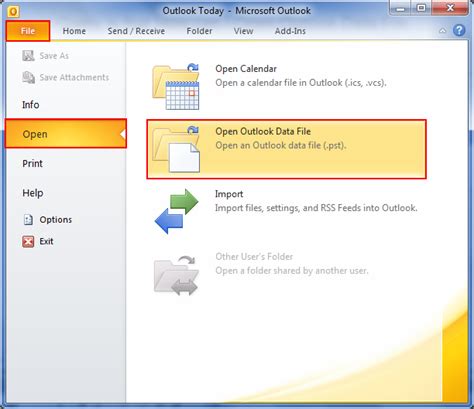Open Outlook Options label
474x409 pixels.
tap(56, 220)
